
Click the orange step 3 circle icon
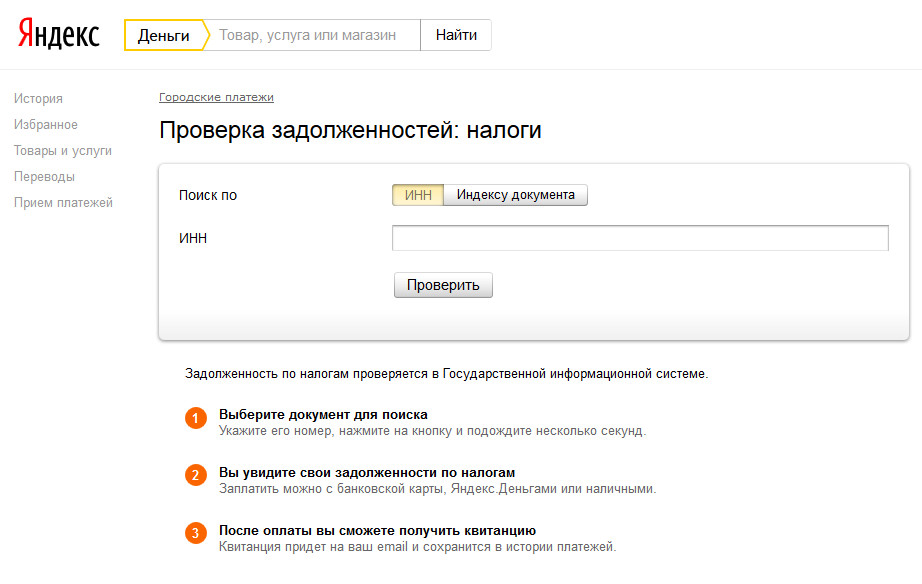tap(196, 533)
